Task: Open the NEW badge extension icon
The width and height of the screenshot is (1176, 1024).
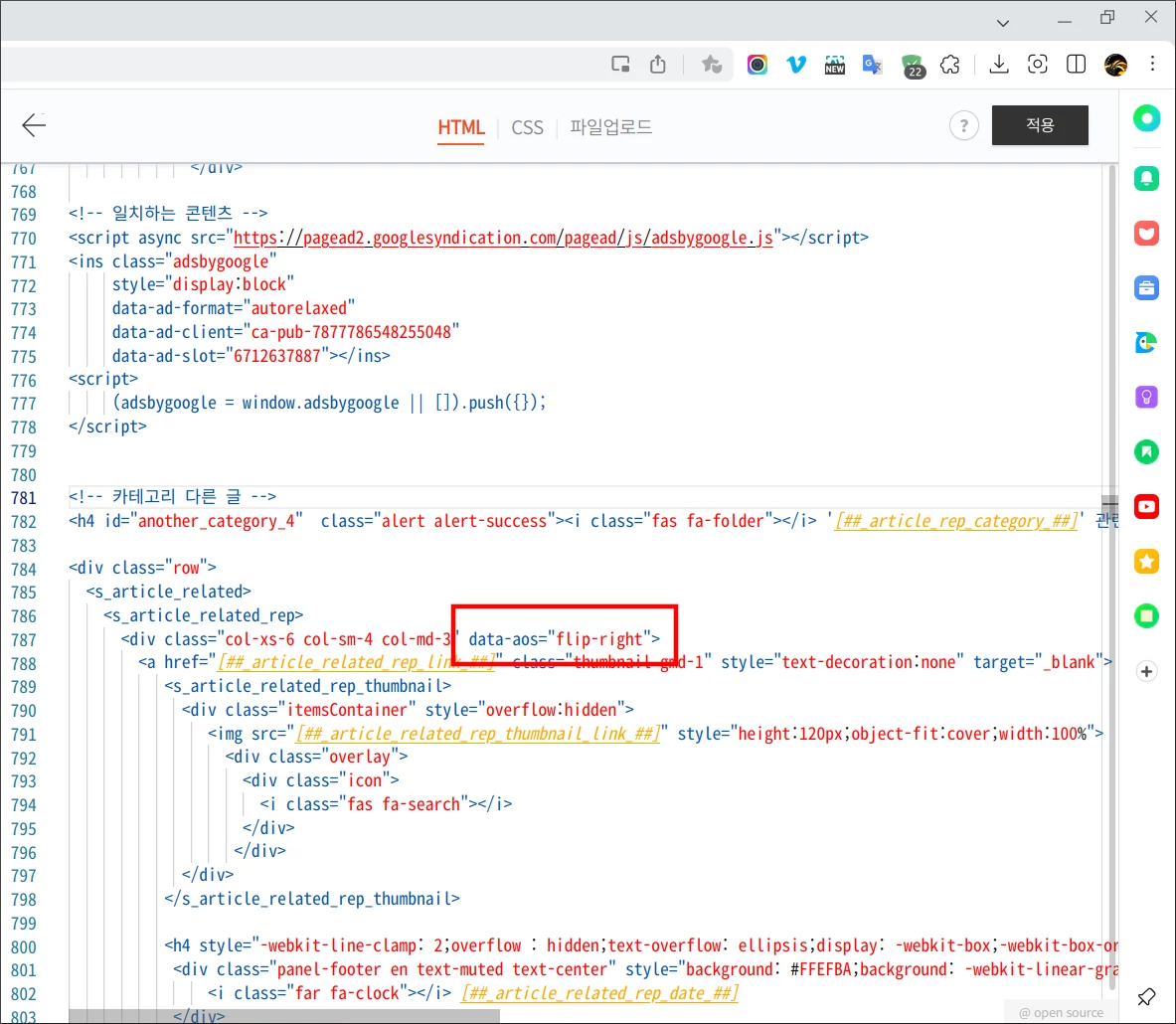Action: pos(834,66)
